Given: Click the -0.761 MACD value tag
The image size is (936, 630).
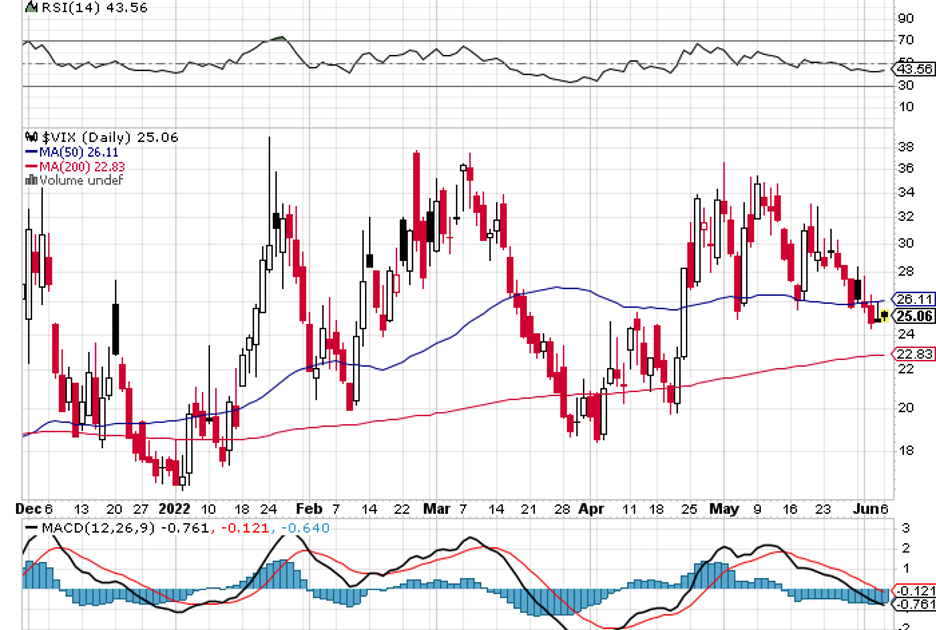Looking at the screenshot, I should (915, 603).
